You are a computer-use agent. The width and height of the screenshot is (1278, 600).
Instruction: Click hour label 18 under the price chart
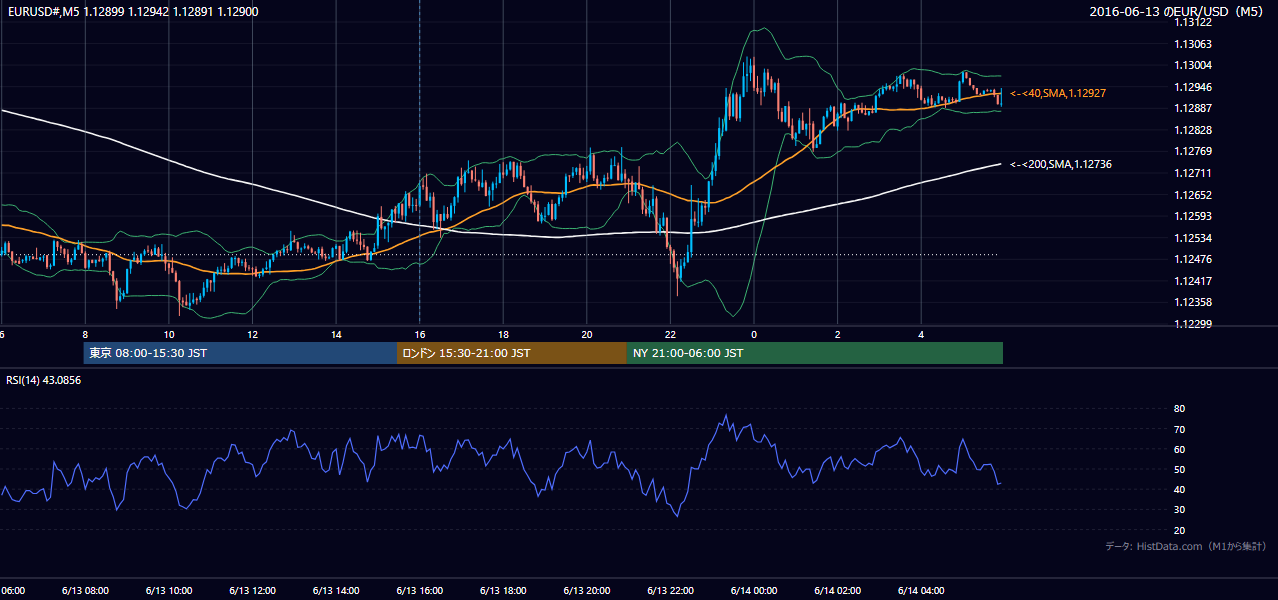(x=503, y=335)
